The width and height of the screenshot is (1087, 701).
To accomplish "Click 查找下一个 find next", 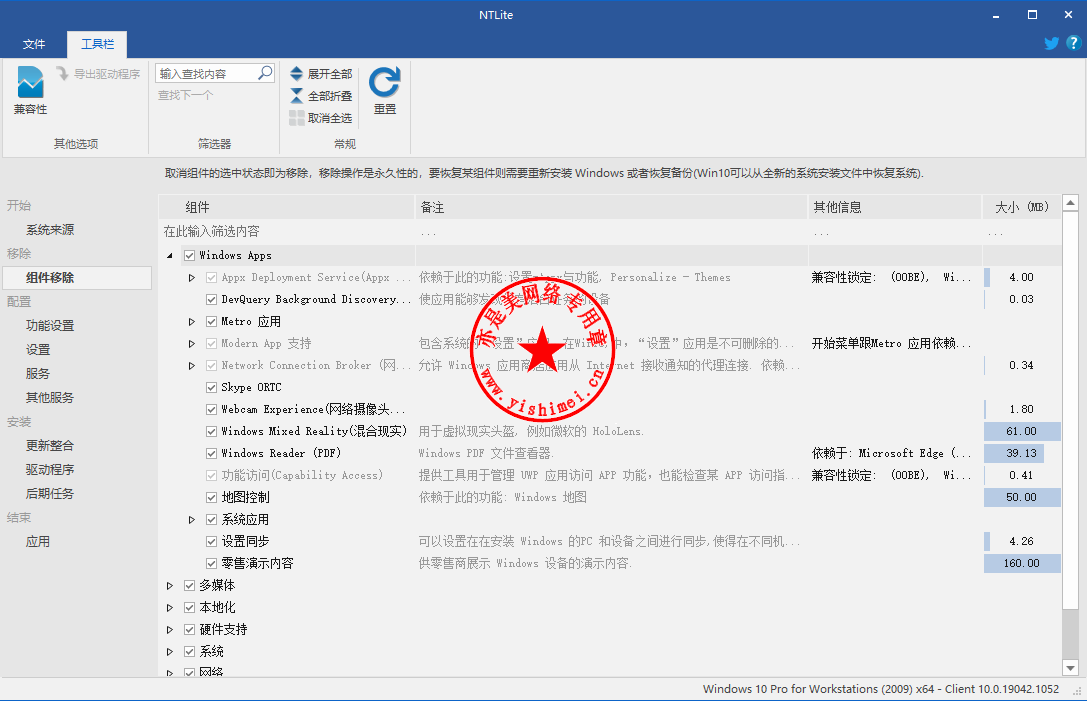I will tap(185, 95).
